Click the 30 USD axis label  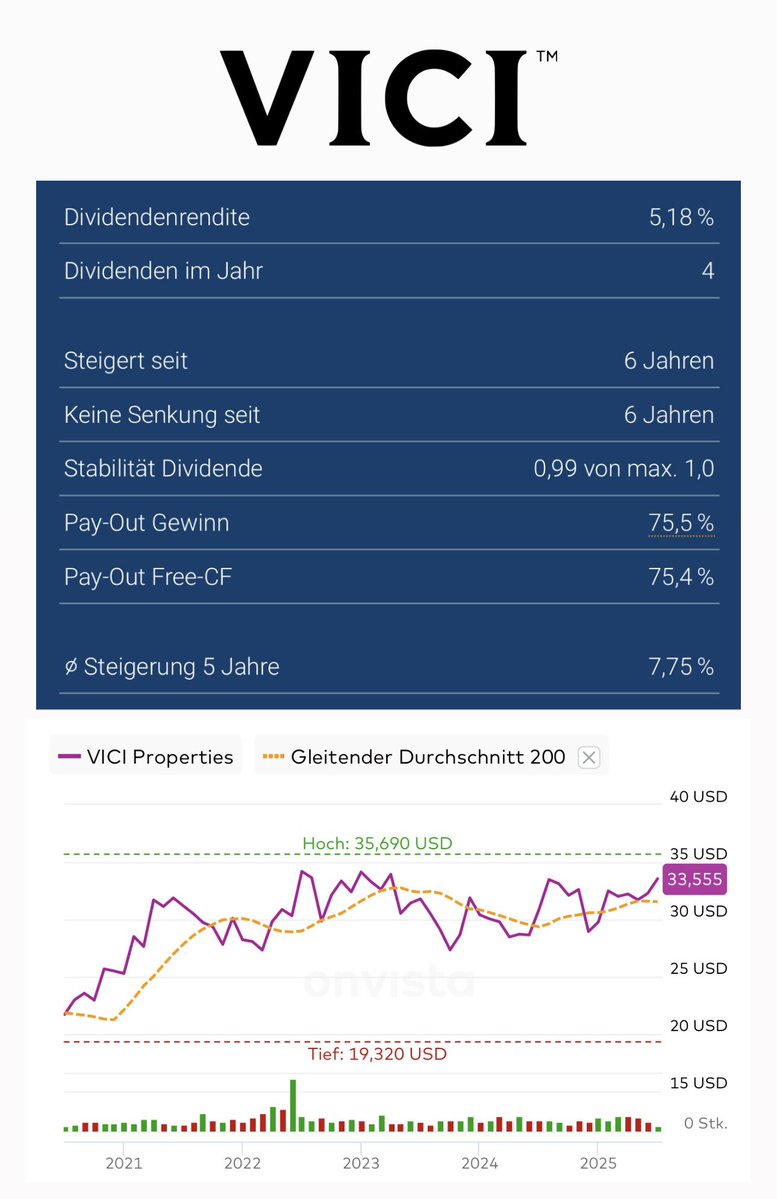[x=698, y=911]
